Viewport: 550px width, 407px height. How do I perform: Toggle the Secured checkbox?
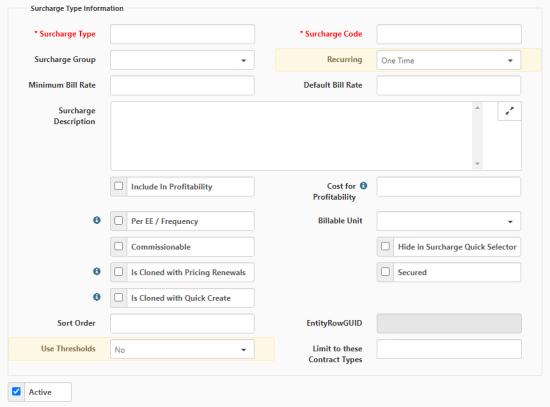(x=385, y=272)
